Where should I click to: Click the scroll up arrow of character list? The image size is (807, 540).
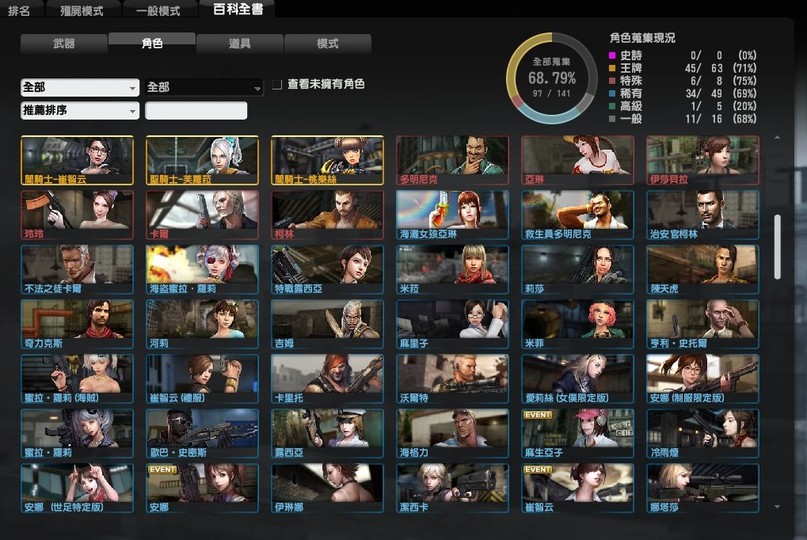pyautogui.click(x=777, y=138)
